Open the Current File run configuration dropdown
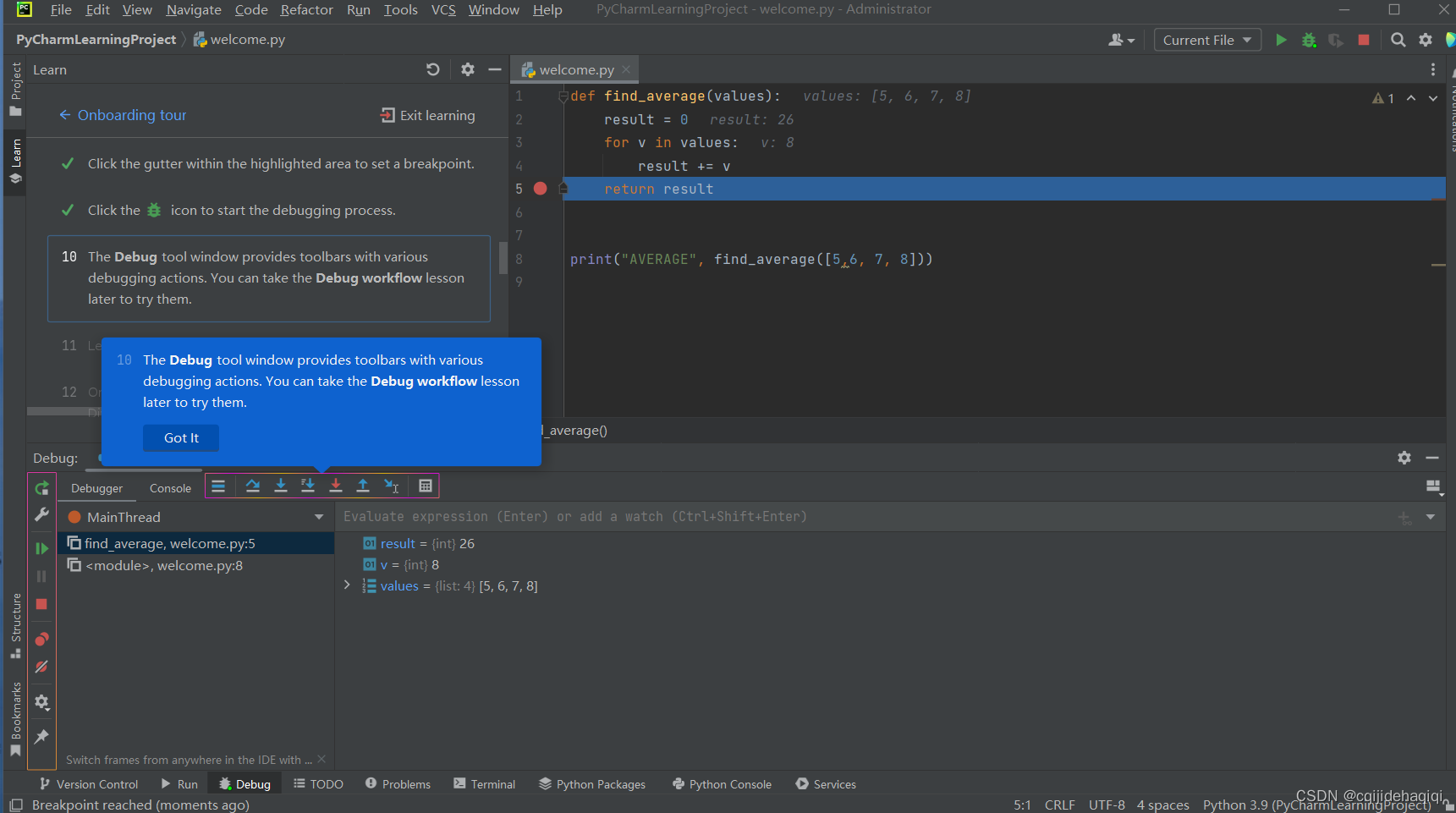 (1207, 40)
